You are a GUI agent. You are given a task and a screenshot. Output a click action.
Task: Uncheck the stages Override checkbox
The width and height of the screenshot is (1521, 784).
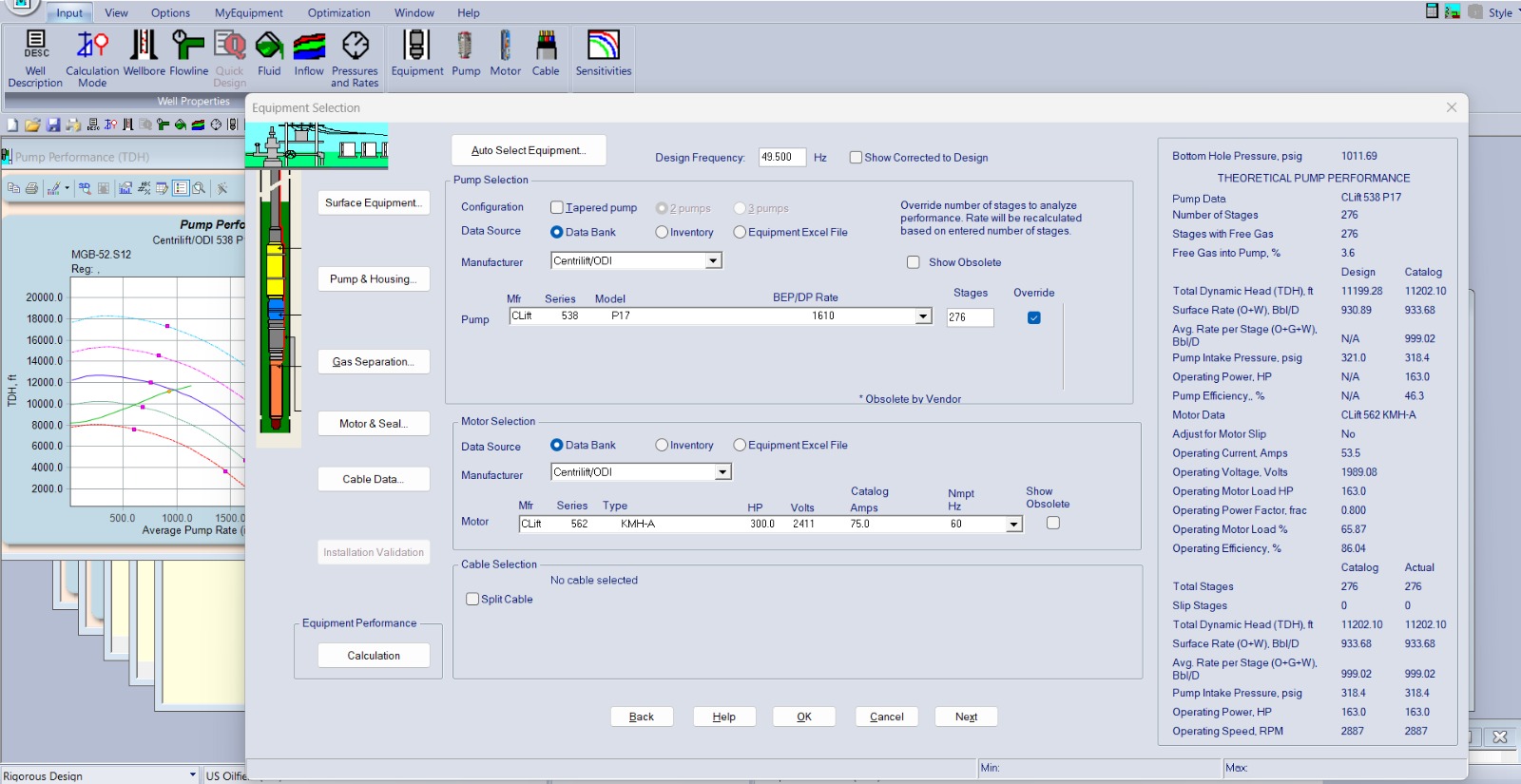[1034, 317]
